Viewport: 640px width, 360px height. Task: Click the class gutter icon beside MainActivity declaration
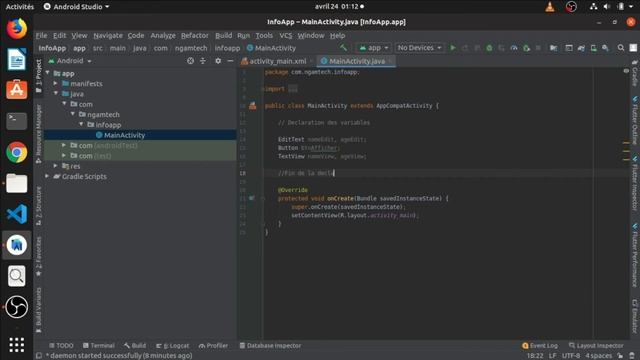tap(253, 106)
